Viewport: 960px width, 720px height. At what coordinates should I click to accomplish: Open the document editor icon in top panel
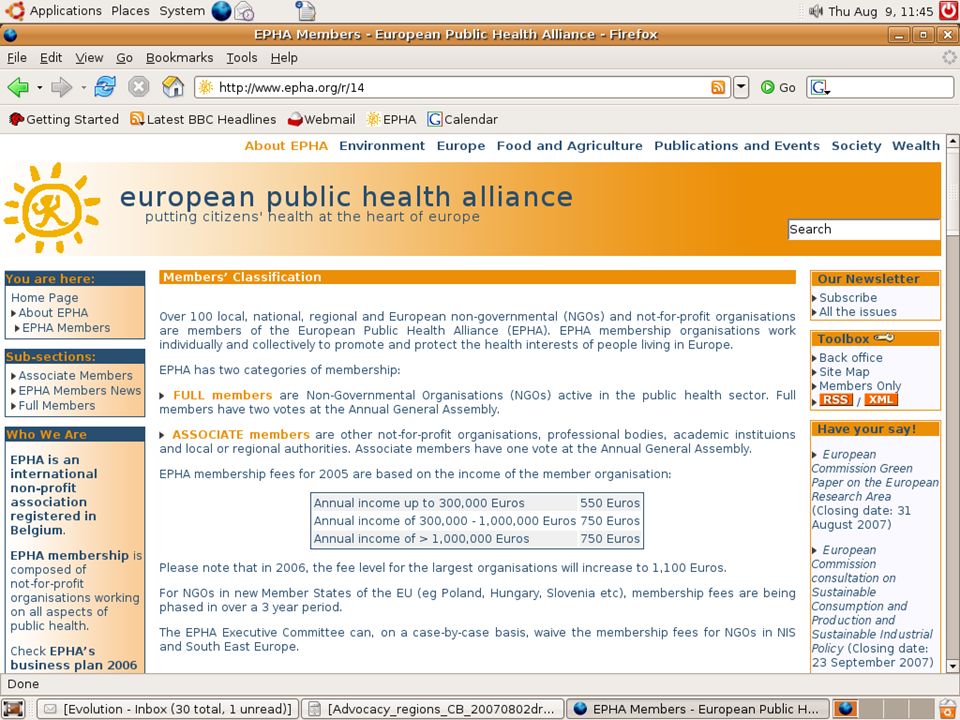coord(305,10)
